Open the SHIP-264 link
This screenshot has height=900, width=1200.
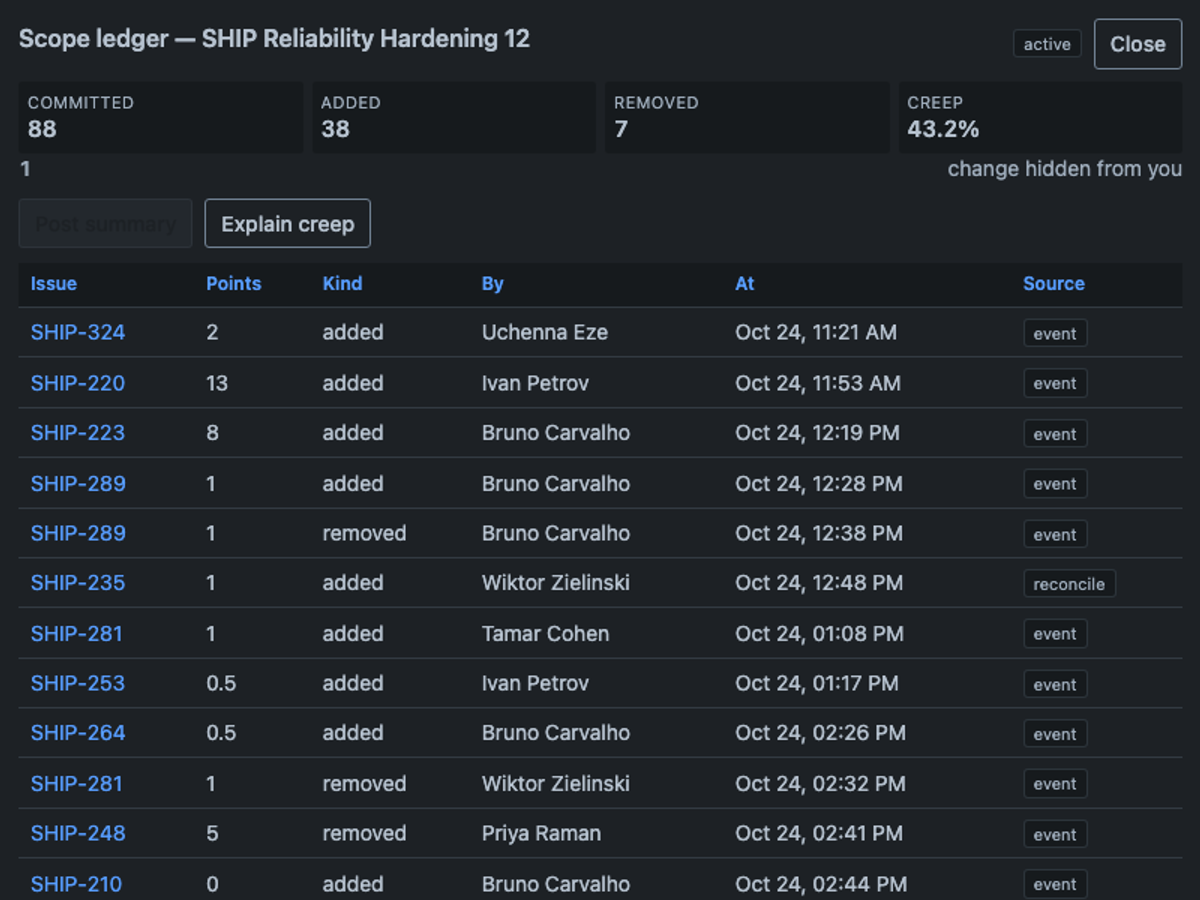coord(78,733)
